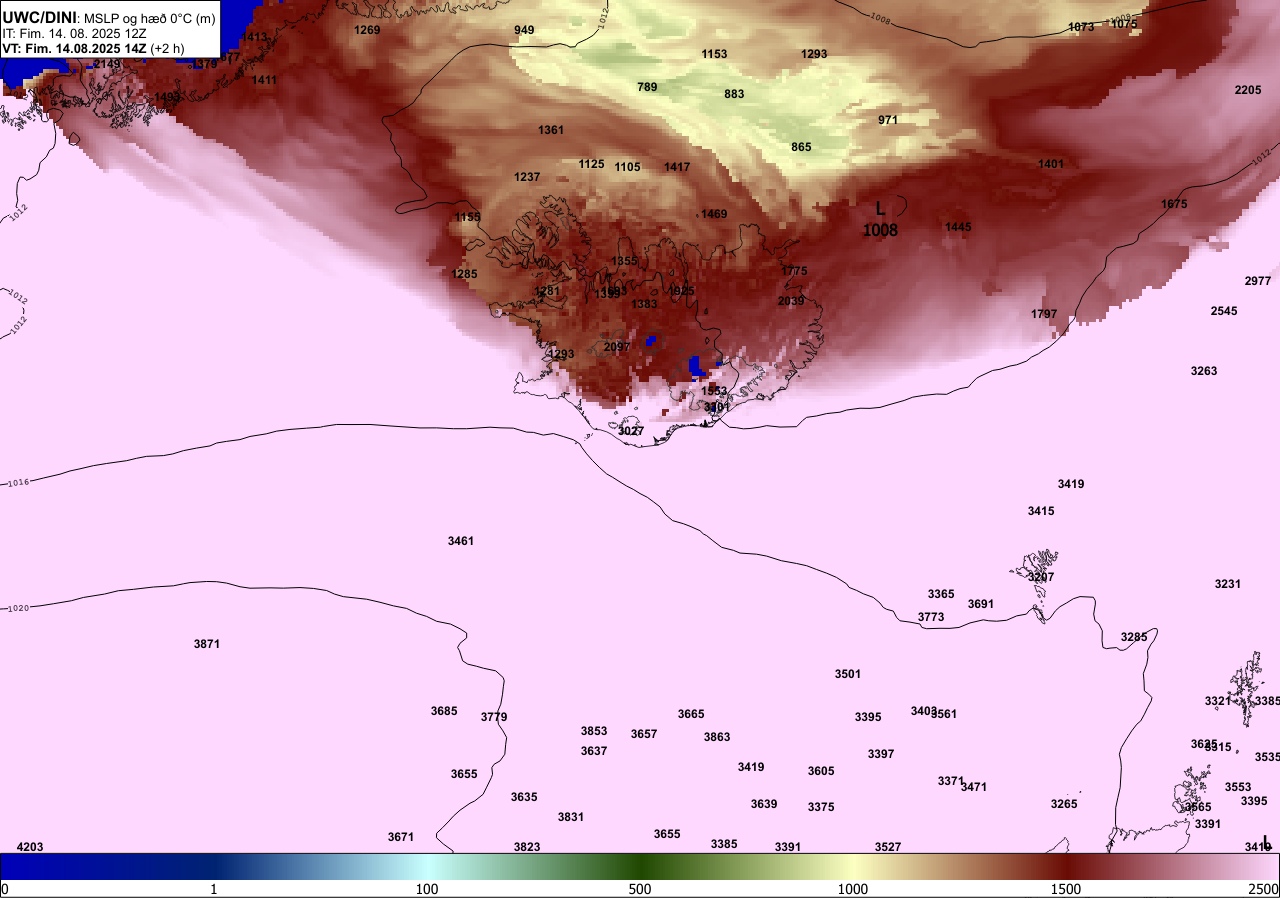Click the dark green color scale section above 500
This screenshot has width=1280, height=898.
point(640,867)
